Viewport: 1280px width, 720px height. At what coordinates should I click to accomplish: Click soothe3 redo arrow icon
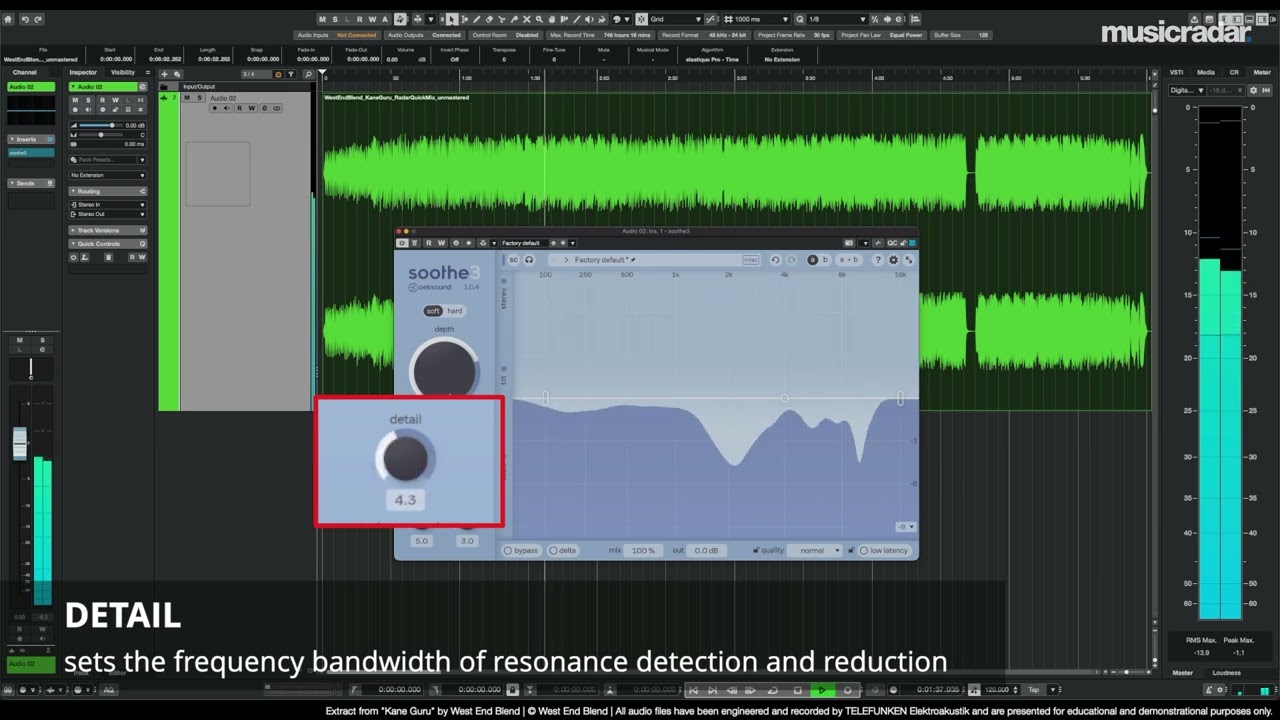pos(791,260)
